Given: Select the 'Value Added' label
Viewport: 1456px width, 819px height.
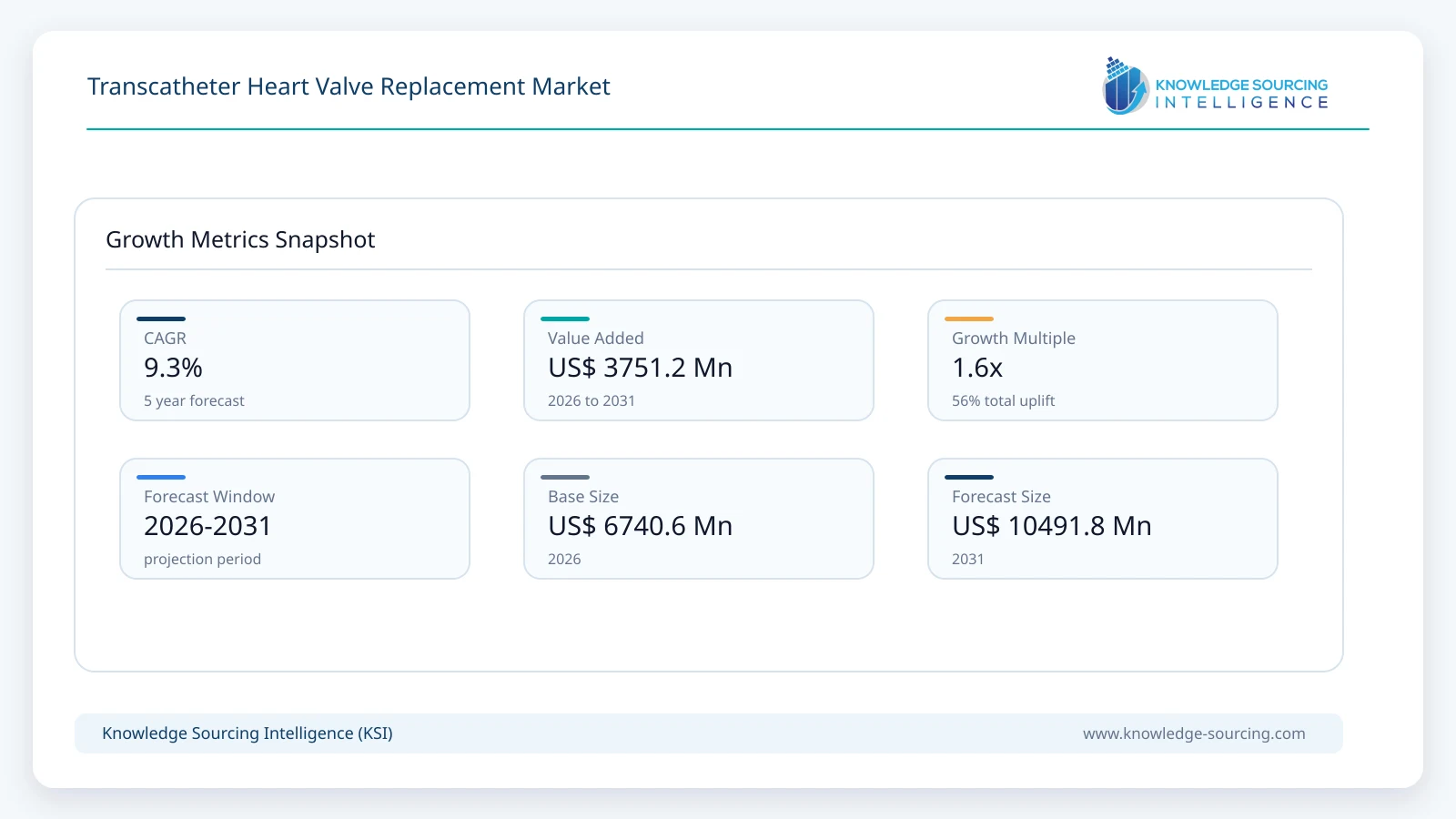Looking at the screenshot, I should pyautogui.click(x=595, y=339).
